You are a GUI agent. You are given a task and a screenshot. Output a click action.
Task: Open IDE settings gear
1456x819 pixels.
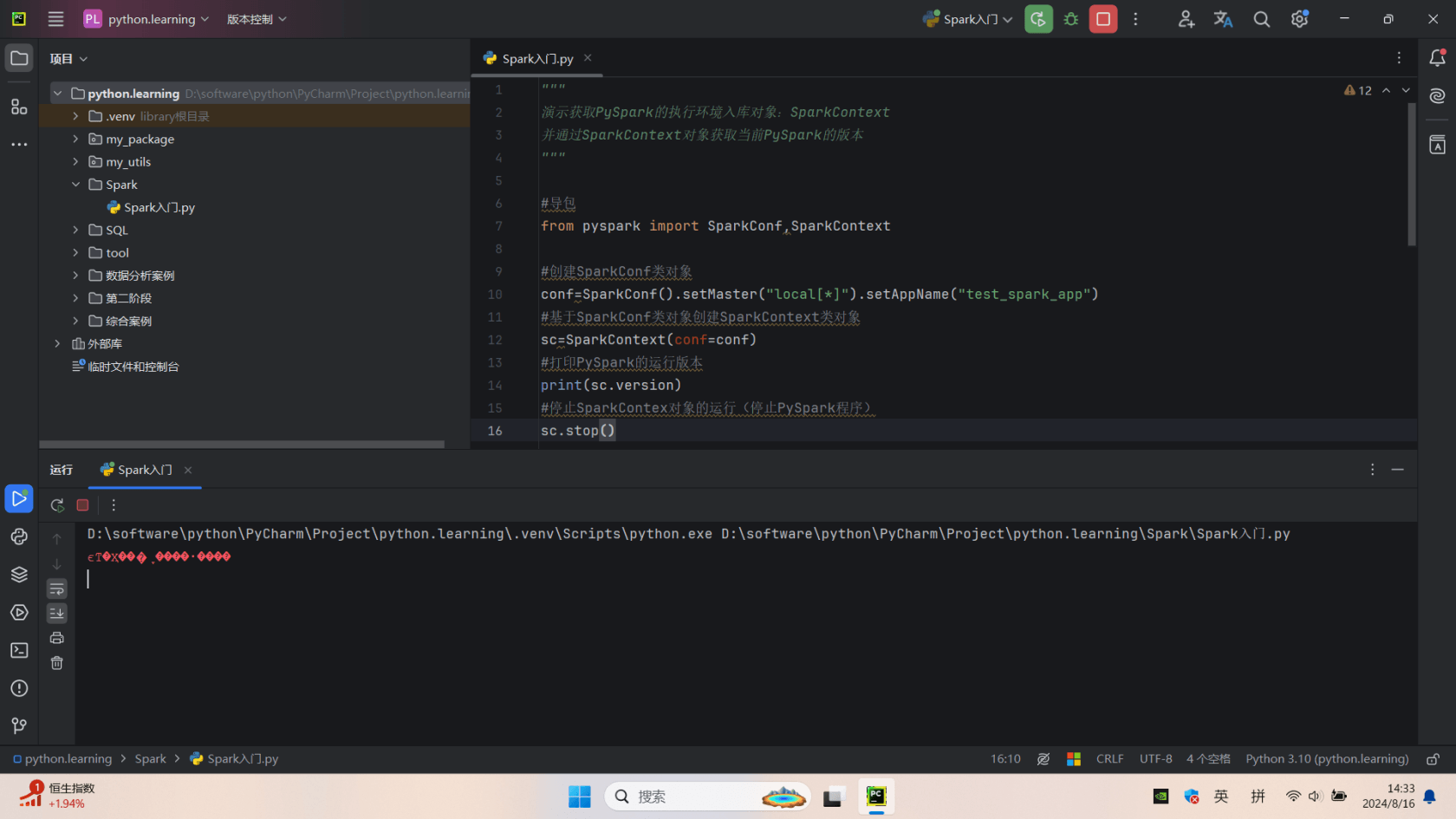(1299, 19)
